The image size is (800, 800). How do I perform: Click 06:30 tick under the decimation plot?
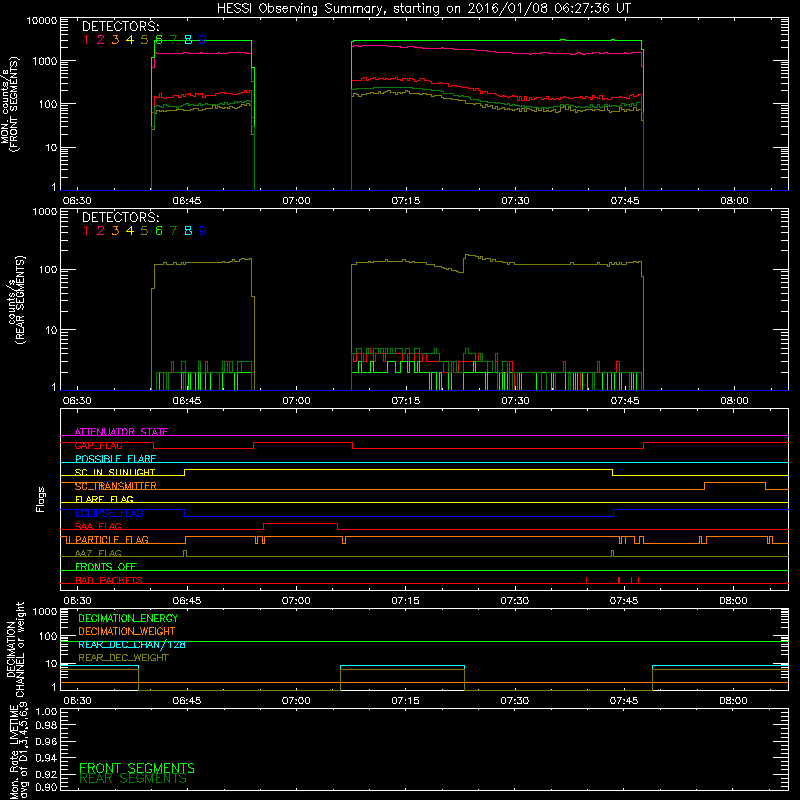pyautogui.click(x=78, y=701)
